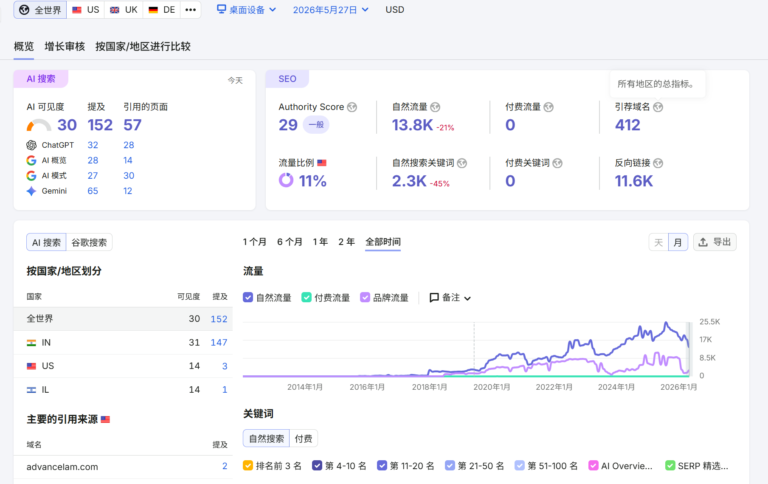The image size is (768, 484).
Task: Open the 按国家/地区进行比较 tab
Action: pos(143,47)
